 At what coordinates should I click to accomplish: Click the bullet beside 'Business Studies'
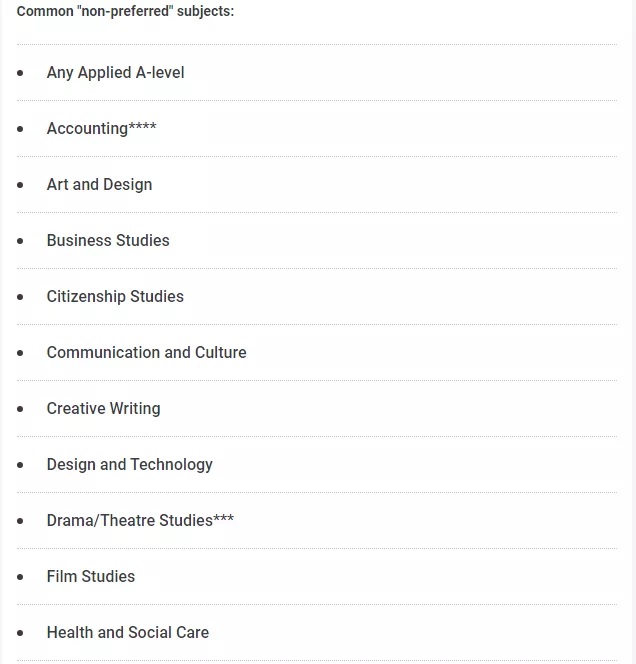20,241
